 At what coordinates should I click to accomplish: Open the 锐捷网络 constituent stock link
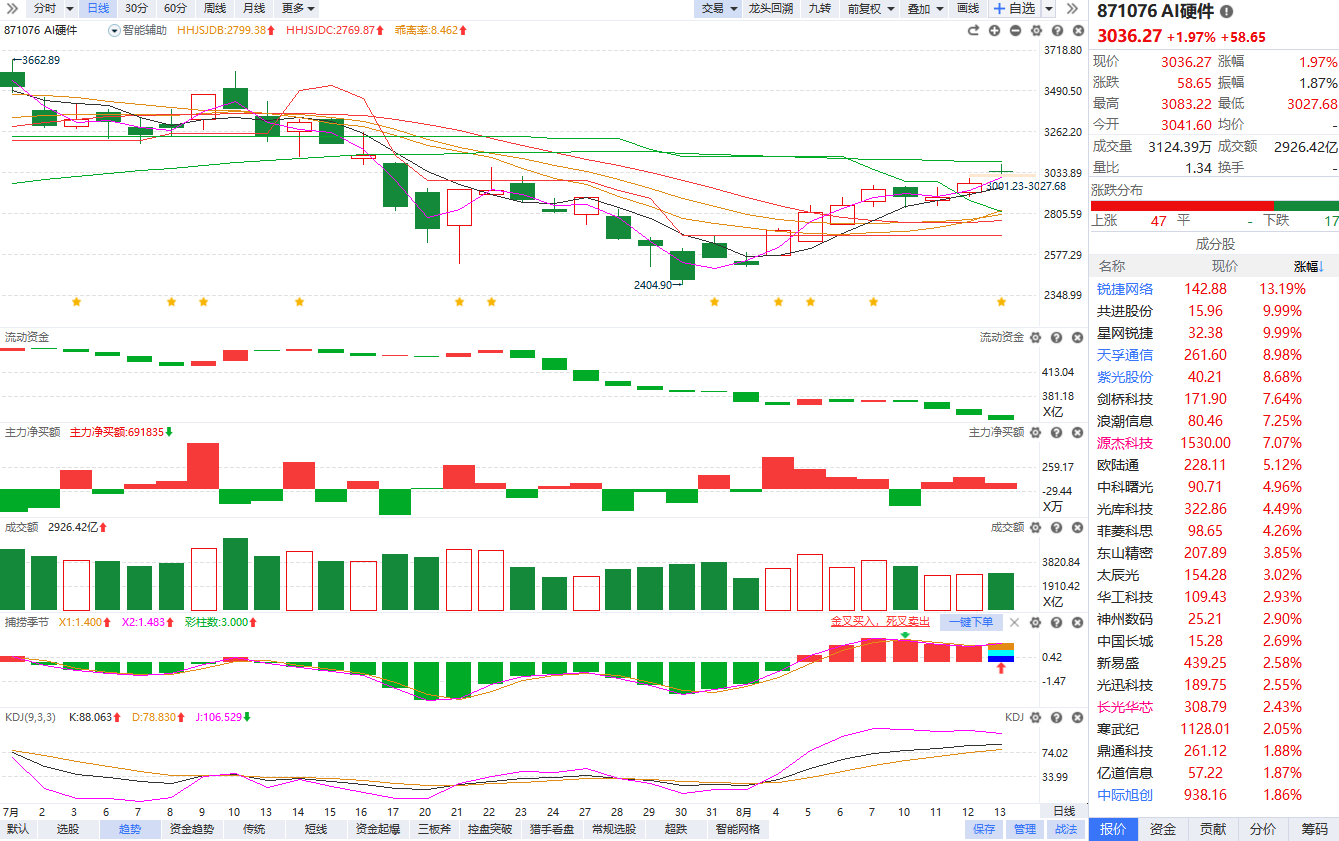(x=1125, y=289)
